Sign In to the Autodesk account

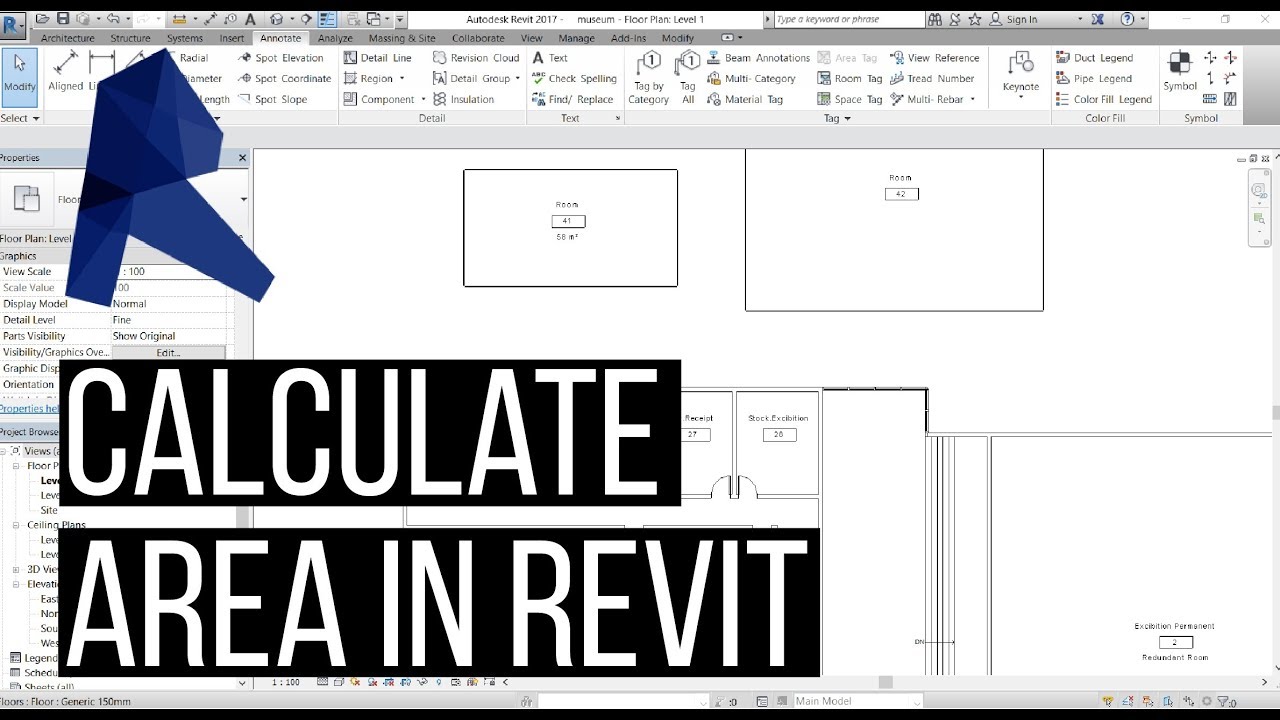[1022, 19]
